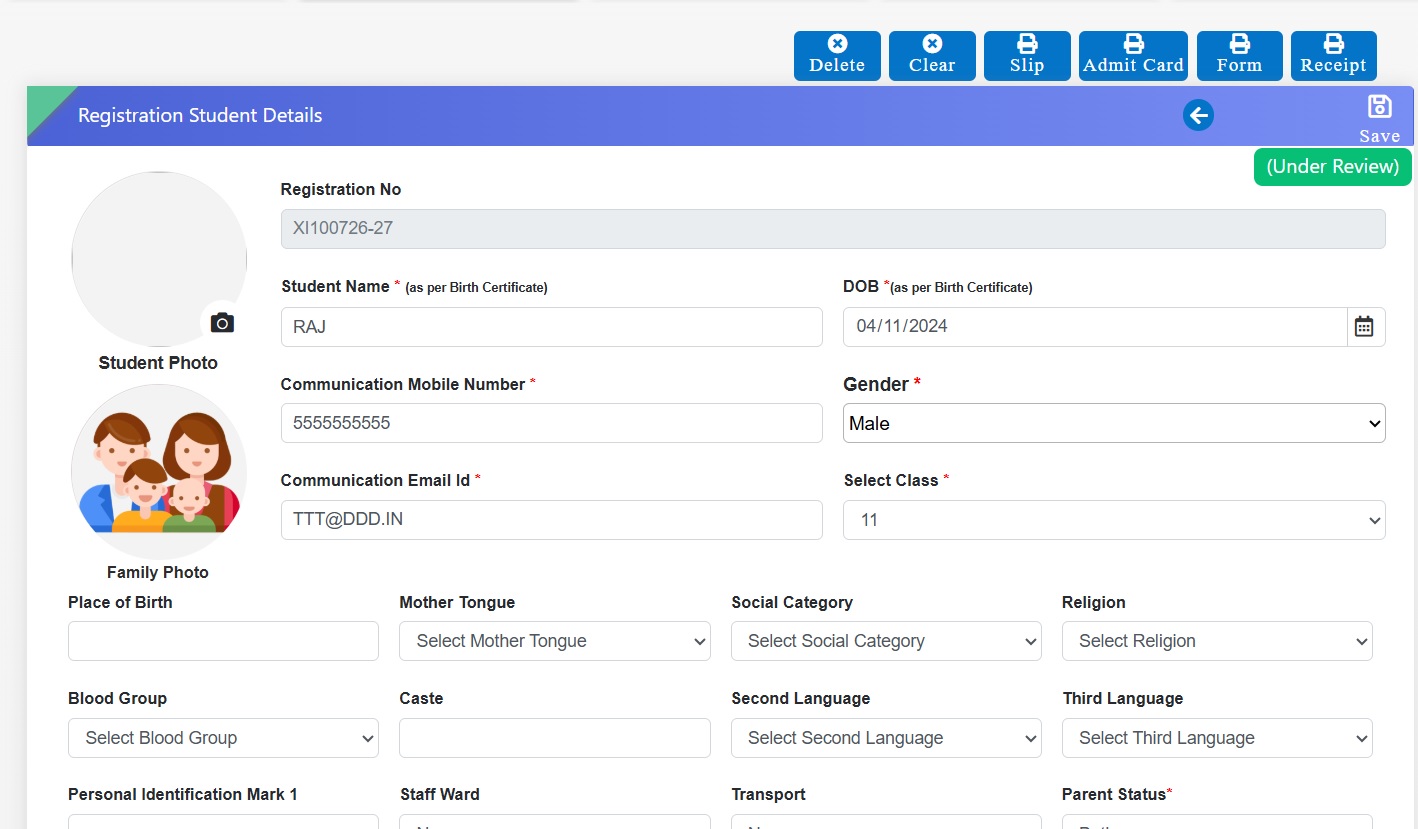1418x829 pixels.
Task: Click the Clear form button
Action: (932, 55)
